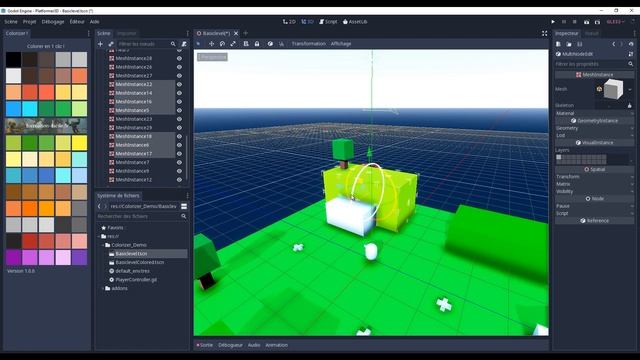640x360 pixels.
Task: Toggle visibility of MeshInstance12
Action: click(179, 180)
